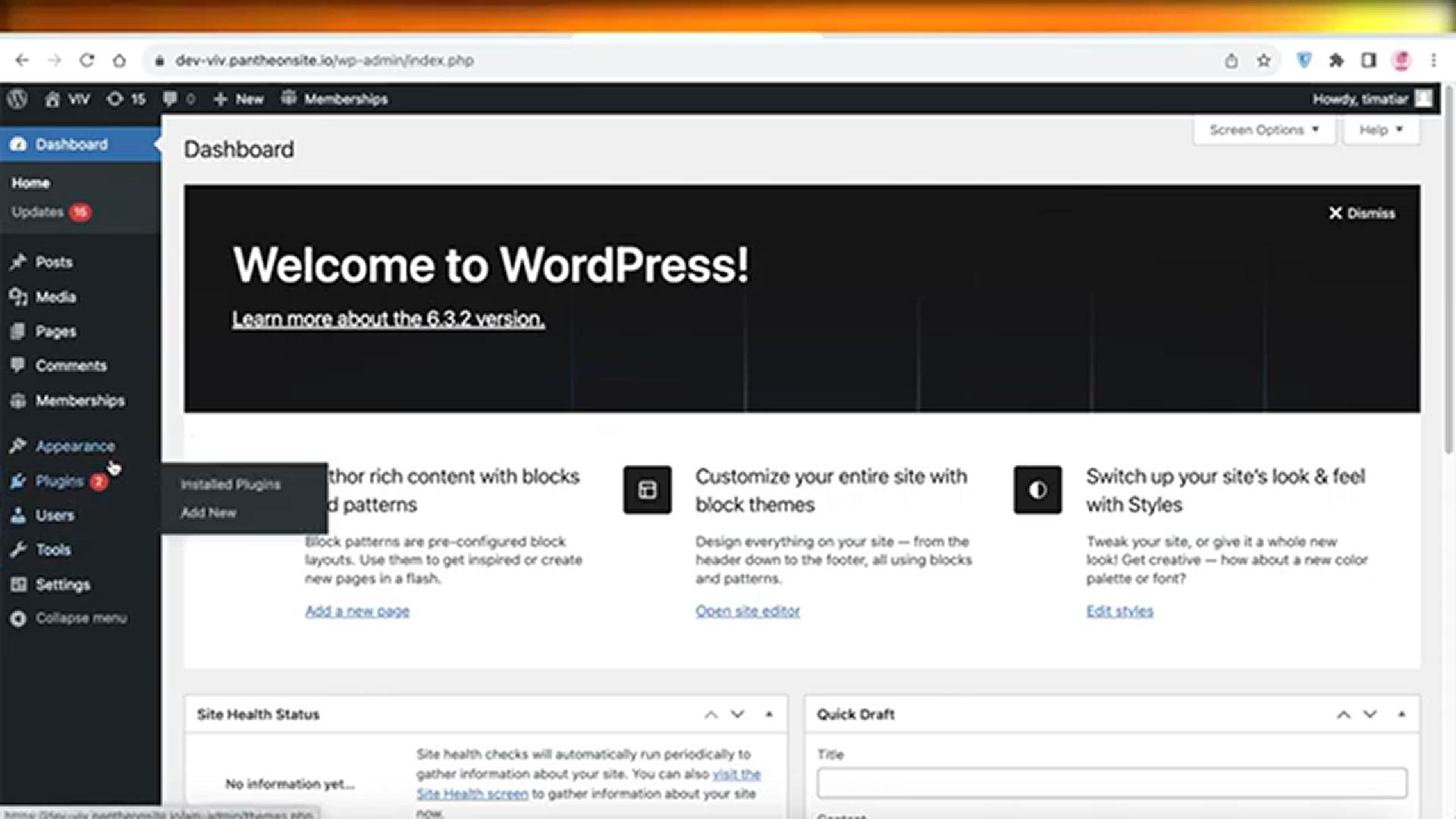Image resolution: width=1456 pixels, height=819 pixels.
Task: Click Howdy, timatiar account text
Action: [1360, 99]
